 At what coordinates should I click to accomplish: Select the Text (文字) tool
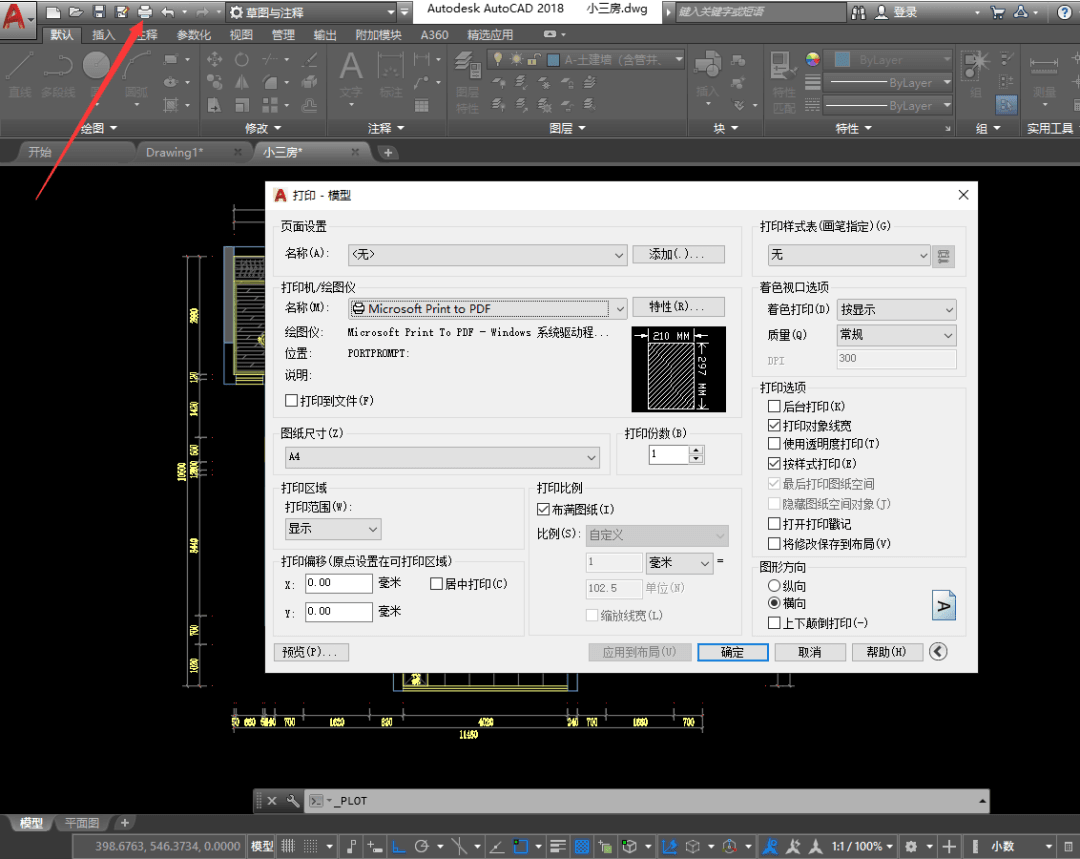coord(351,74)
